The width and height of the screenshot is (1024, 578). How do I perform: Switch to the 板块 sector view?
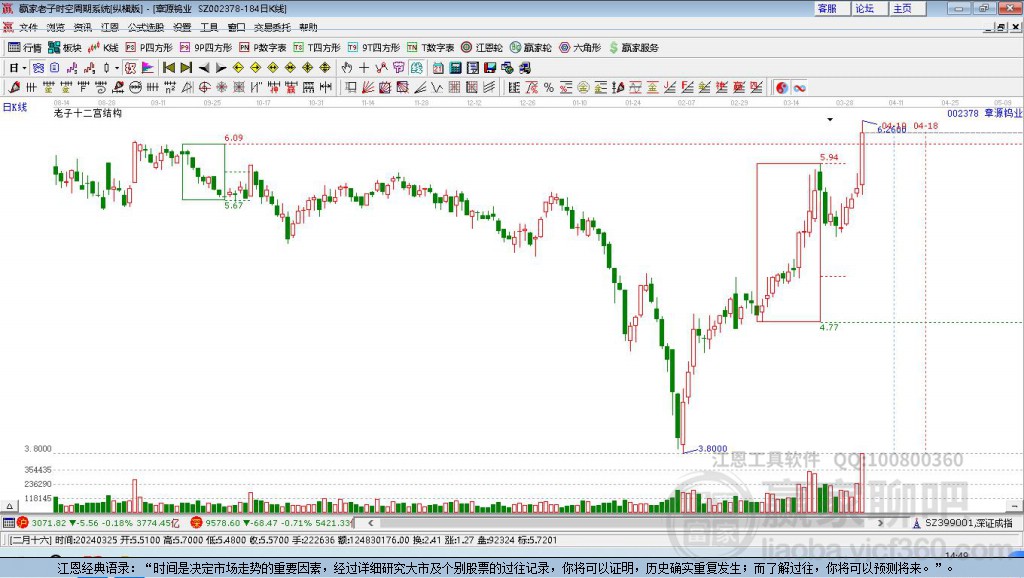click(64, 48)
